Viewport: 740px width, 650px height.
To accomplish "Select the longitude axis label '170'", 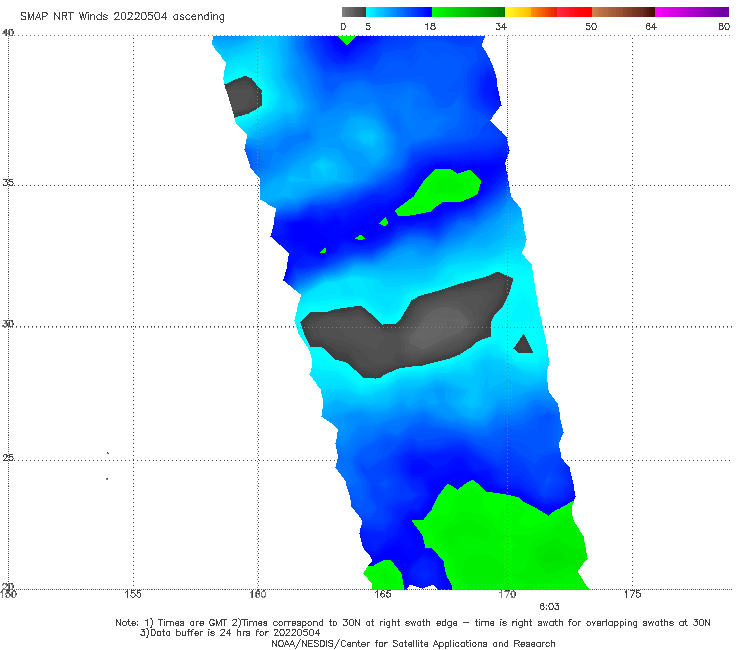I will 507,594.
